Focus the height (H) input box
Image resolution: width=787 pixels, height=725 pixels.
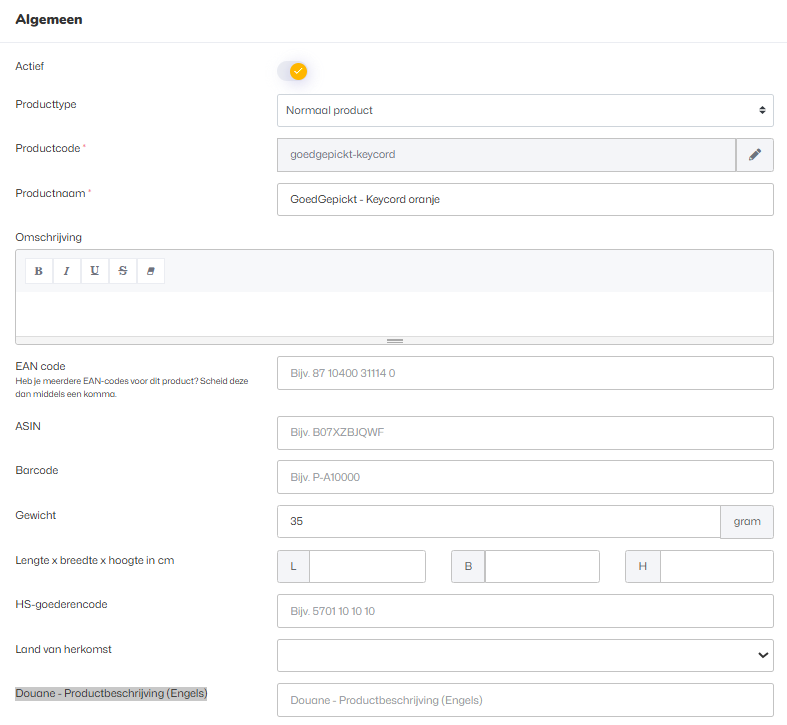716,566
